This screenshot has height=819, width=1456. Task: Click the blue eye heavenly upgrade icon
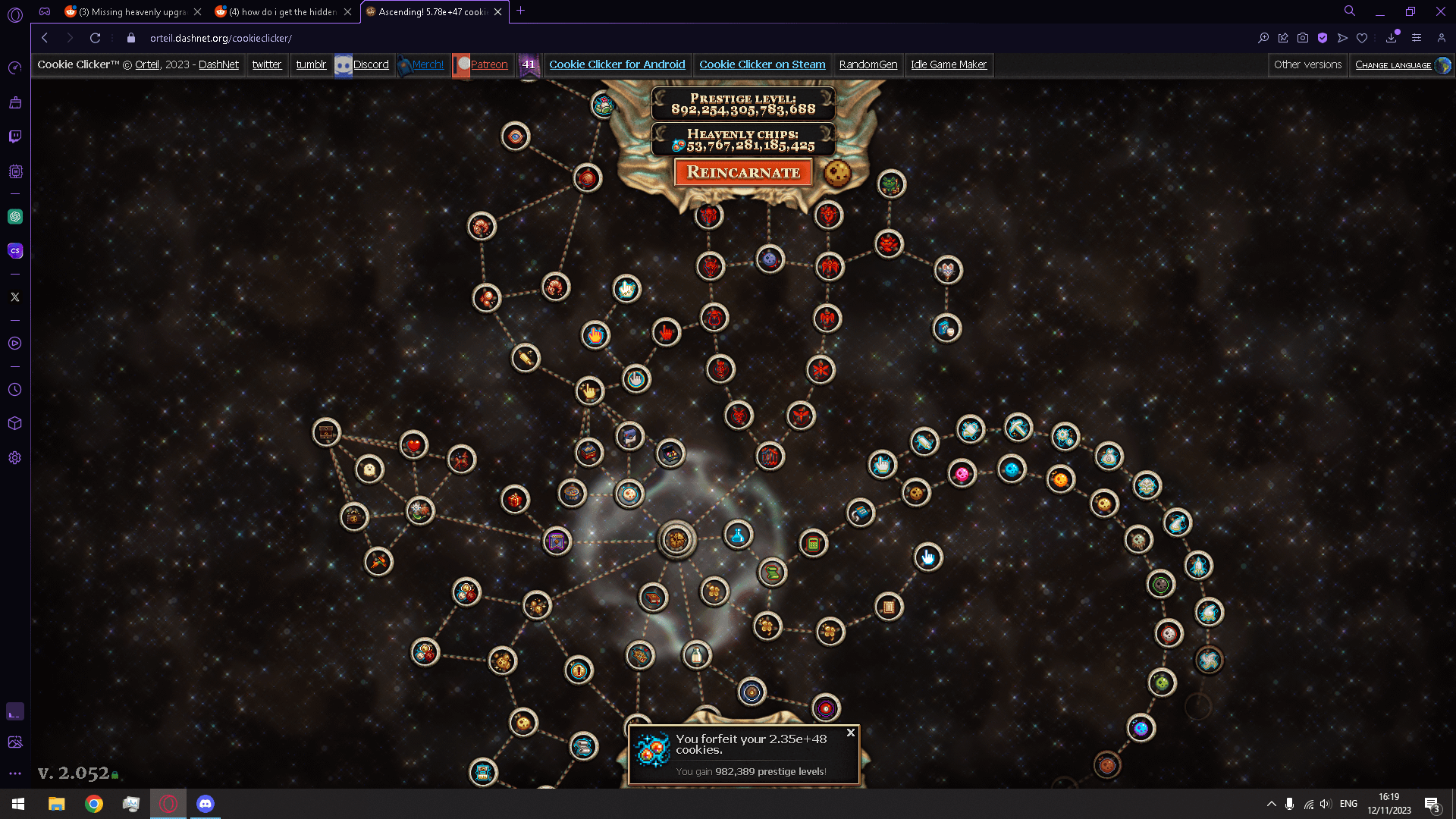516,137
